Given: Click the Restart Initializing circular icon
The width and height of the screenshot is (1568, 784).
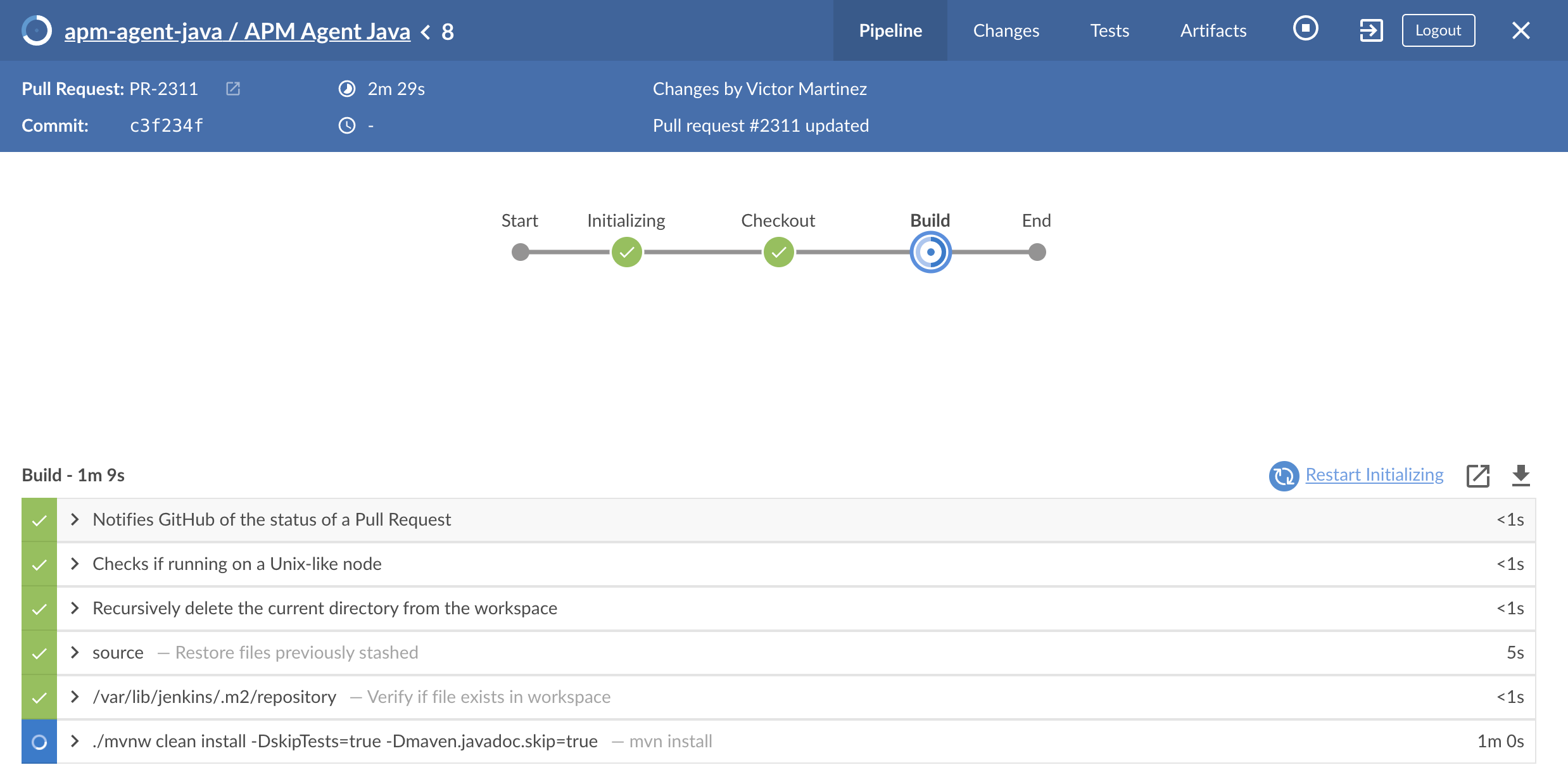Looking at the screenshot, I should [x=1284, y=476].
